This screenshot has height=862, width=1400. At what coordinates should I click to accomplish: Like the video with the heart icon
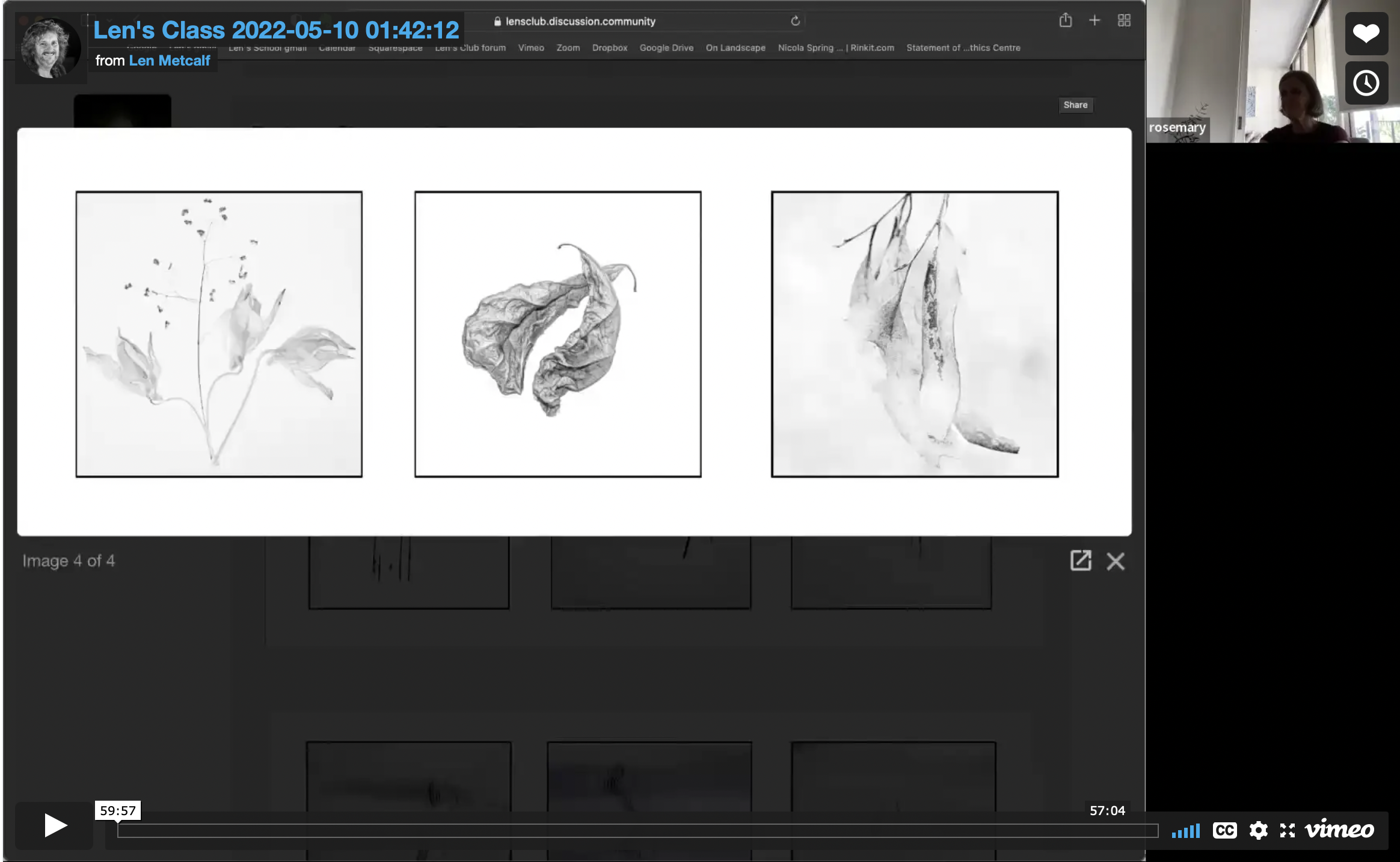point(1366,33)
